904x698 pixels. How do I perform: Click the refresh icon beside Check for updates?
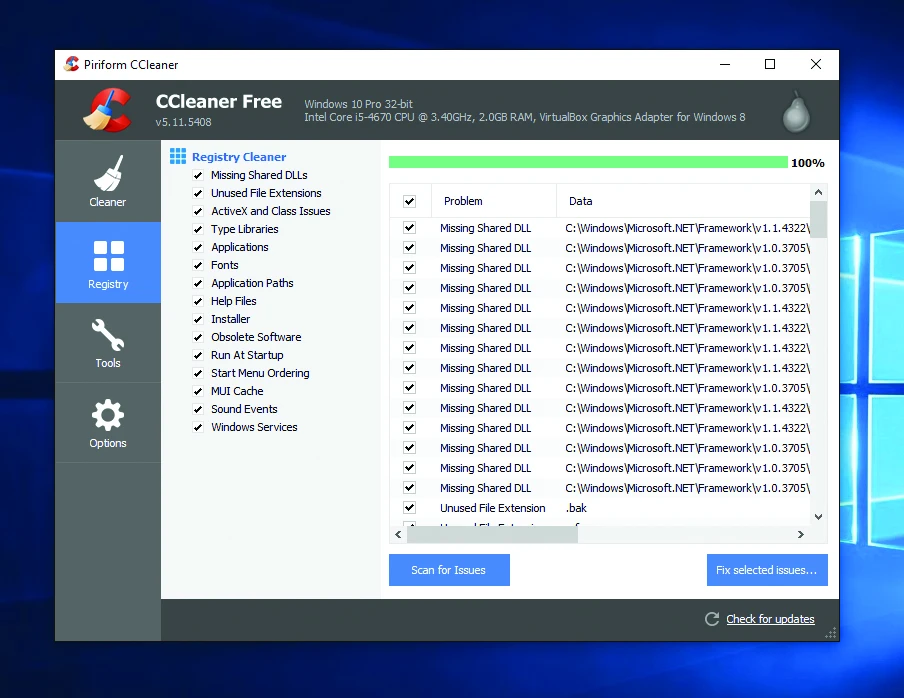pos(712,619)
